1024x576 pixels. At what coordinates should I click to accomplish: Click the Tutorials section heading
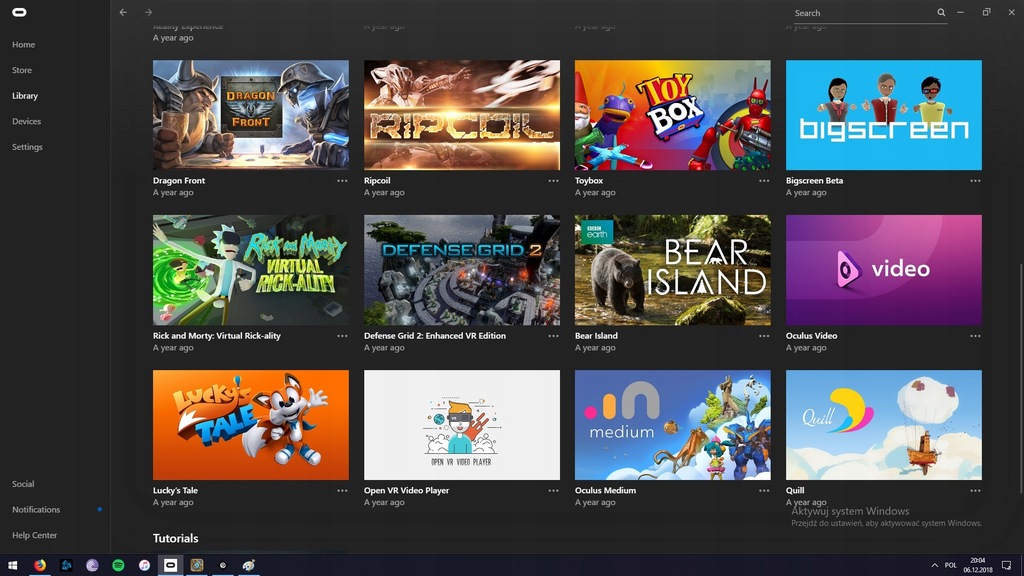pyautogui.click(x=176, y=538)
